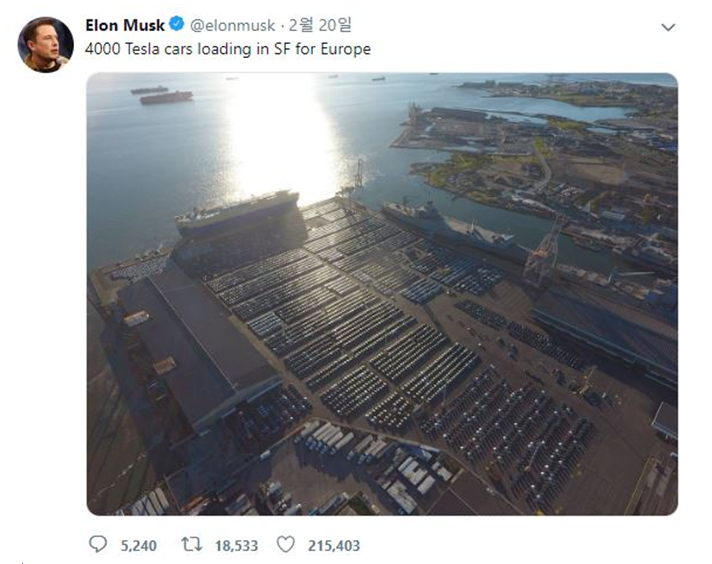Screen dimensions: 712x564
Task: Open the Elon Musk display name
Action: (125, 25)
